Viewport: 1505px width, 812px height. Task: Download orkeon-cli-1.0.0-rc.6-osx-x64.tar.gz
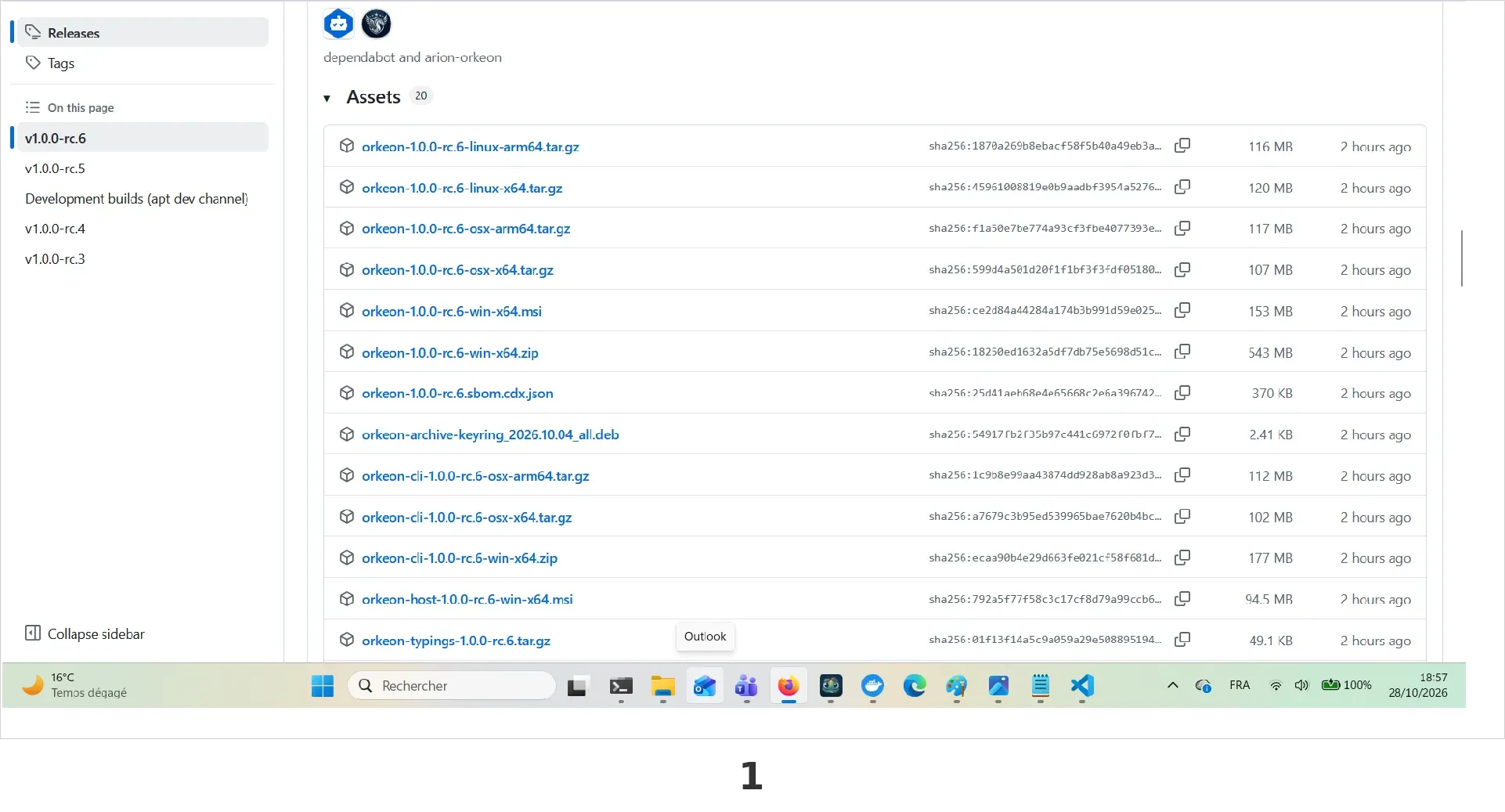click(x=467, y=517)
